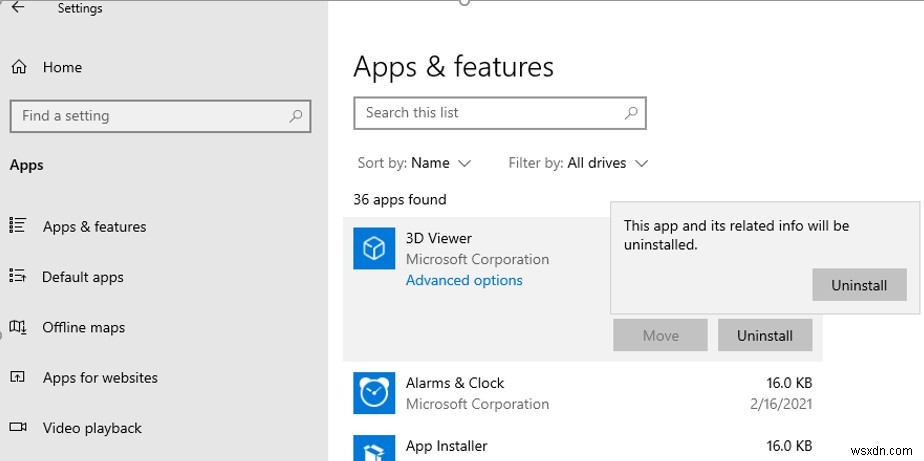Open the Sort by Name dropdown
Viewport: 924px width, 461px height.
tap(414, 163)
